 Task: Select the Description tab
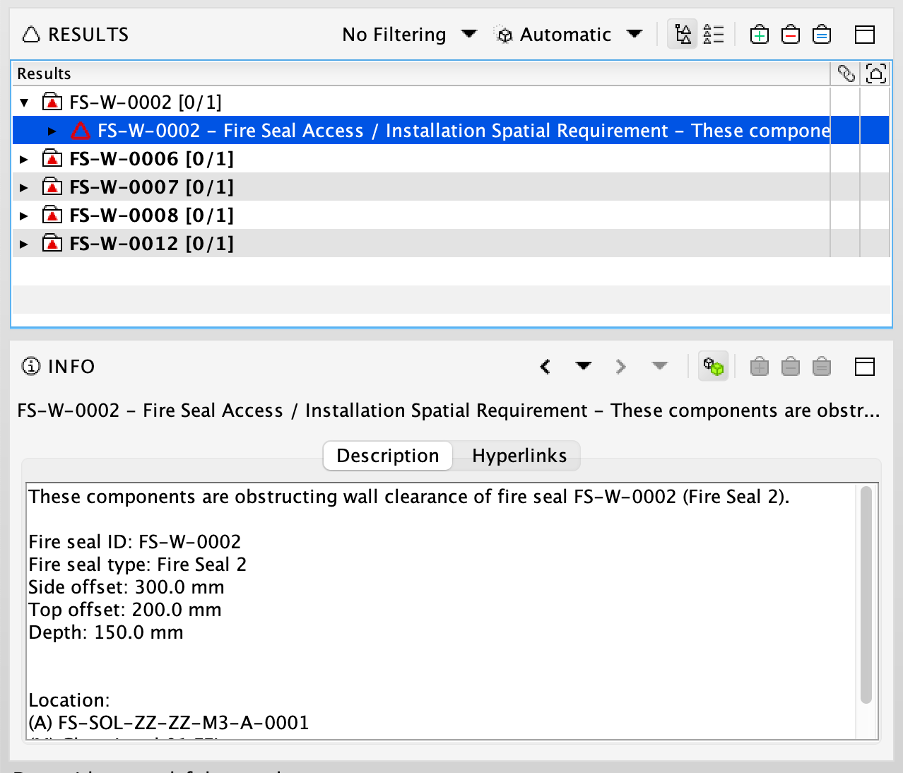[387, 456]
